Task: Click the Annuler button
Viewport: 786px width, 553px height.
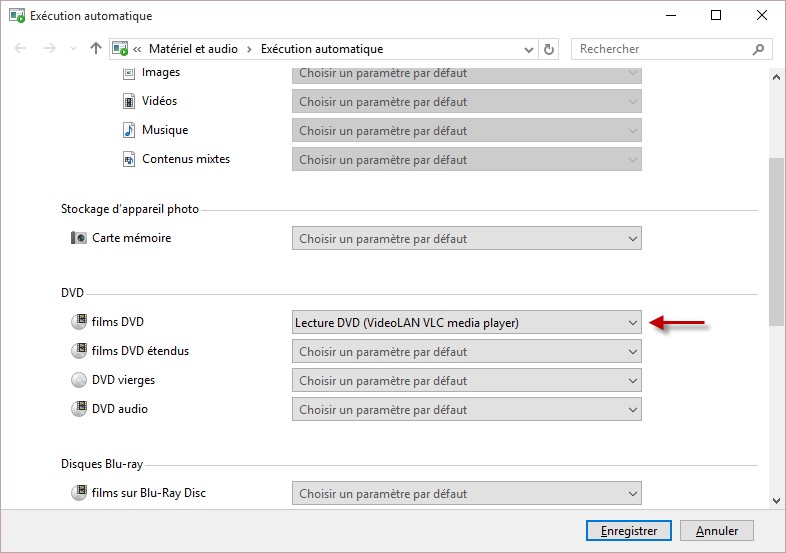Action: click(x=716, y=531)
